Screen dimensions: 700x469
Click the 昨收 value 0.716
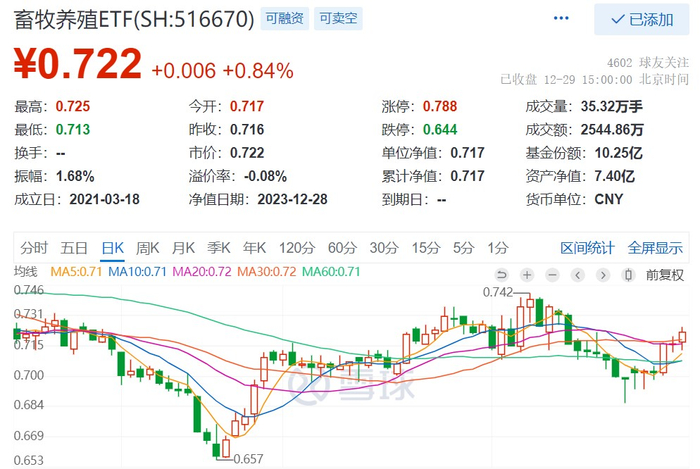(247, 129)
